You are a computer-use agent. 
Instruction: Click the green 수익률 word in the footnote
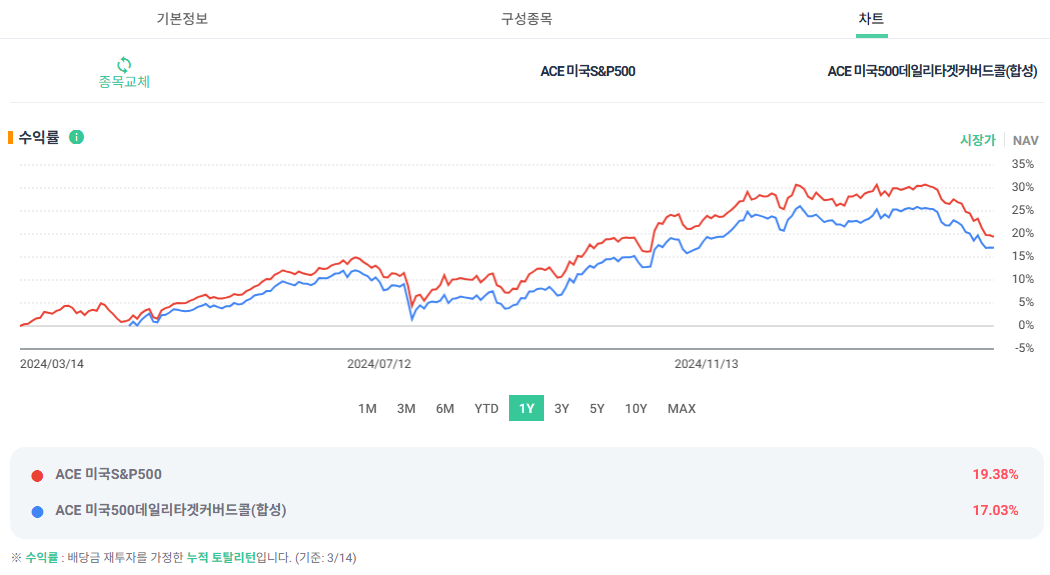click(x=42, y=558)
